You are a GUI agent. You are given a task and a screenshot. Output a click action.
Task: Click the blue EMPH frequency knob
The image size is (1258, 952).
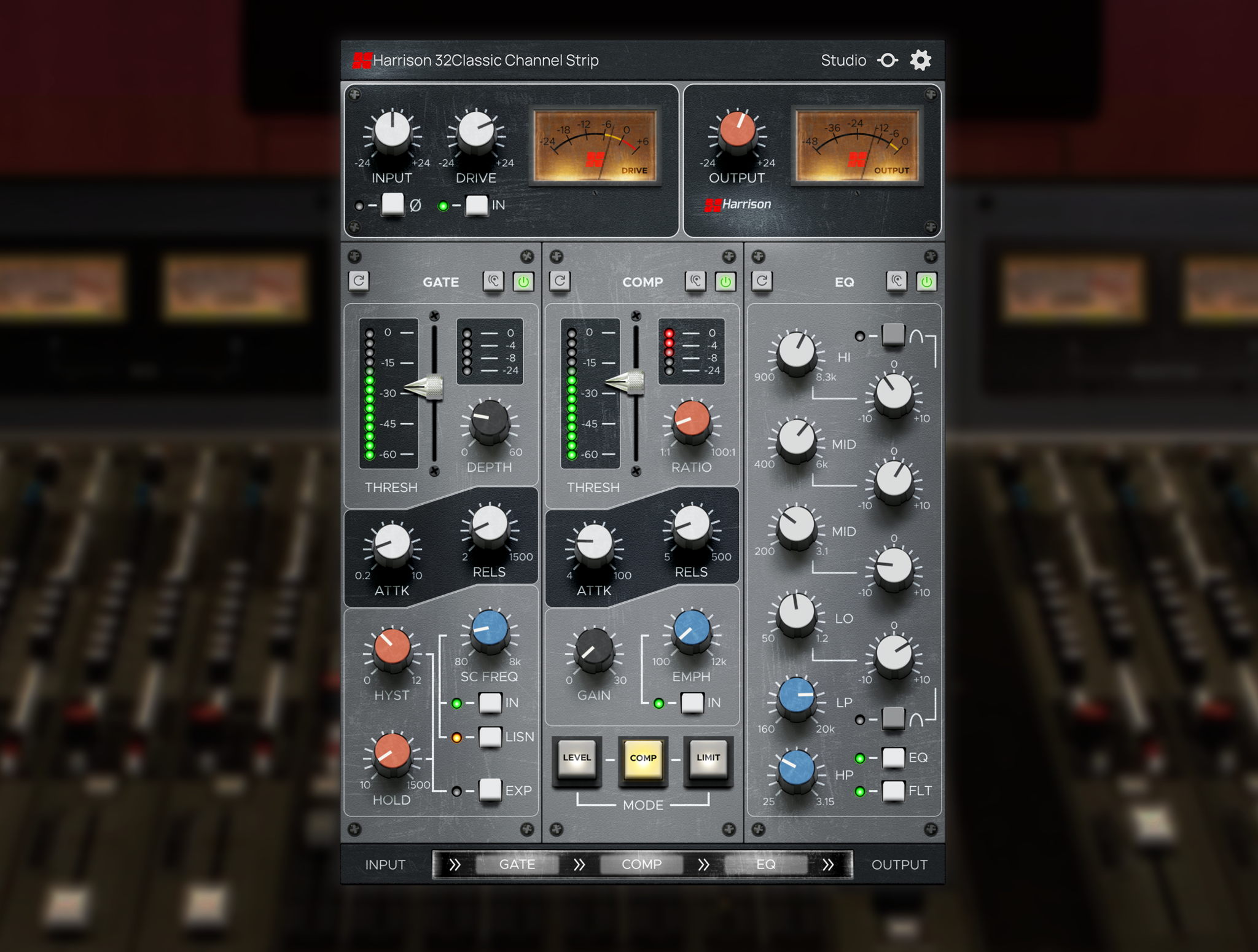pos(692,630)
